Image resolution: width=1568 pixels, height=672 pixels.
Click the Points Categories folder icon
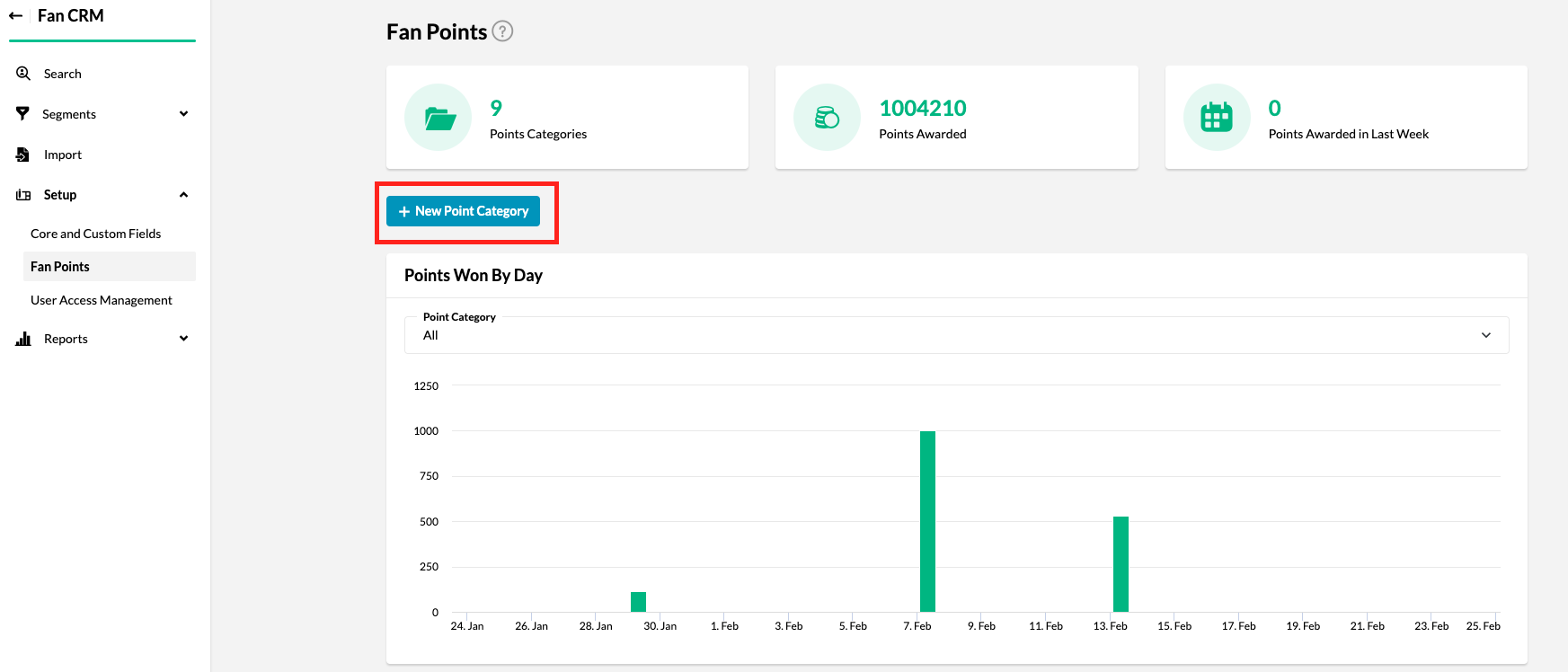439,118
